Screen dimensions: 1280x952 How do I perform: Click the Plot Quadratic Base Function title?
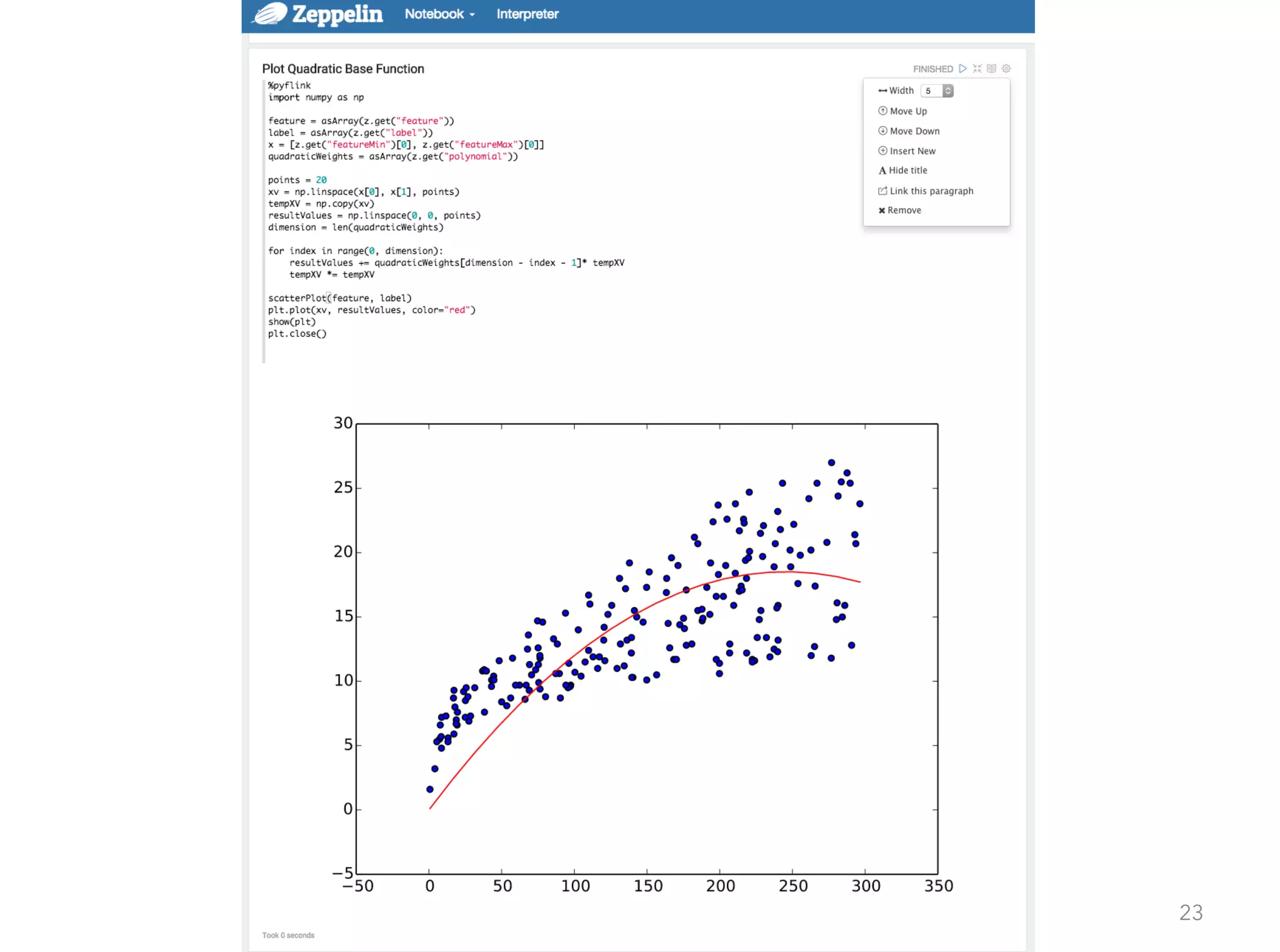pos(342,69)
